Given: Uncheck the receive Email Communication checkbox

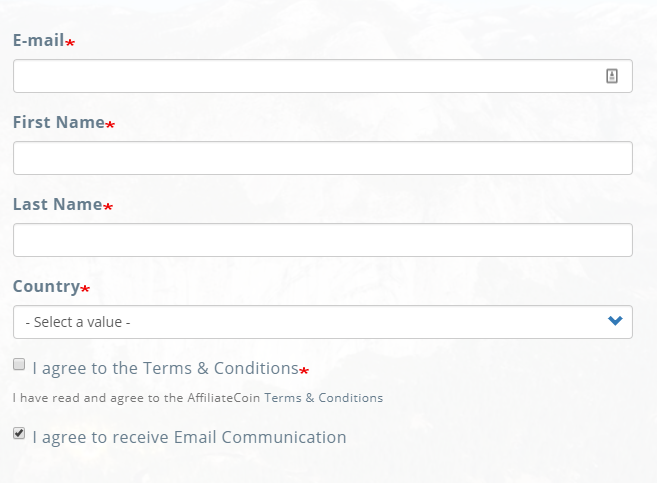Looking at the screenshot, I should tap(19, 434).
